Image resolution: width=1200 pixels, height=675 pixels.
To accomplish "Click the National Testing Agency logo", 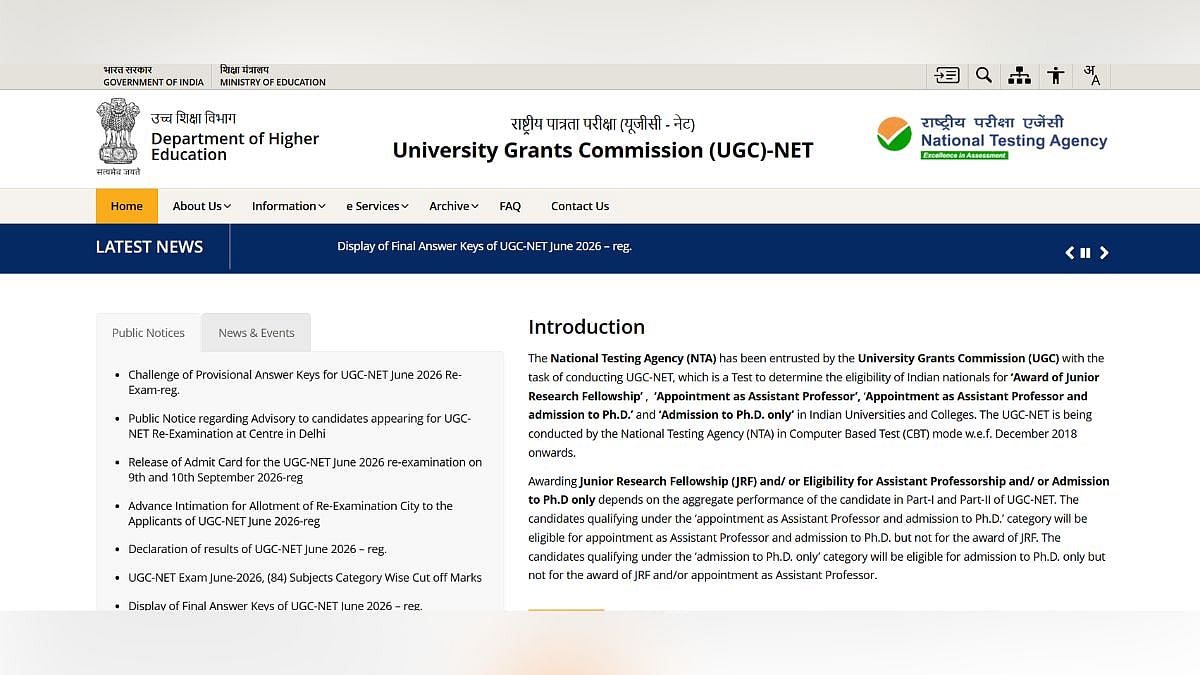I will [992, 138].
